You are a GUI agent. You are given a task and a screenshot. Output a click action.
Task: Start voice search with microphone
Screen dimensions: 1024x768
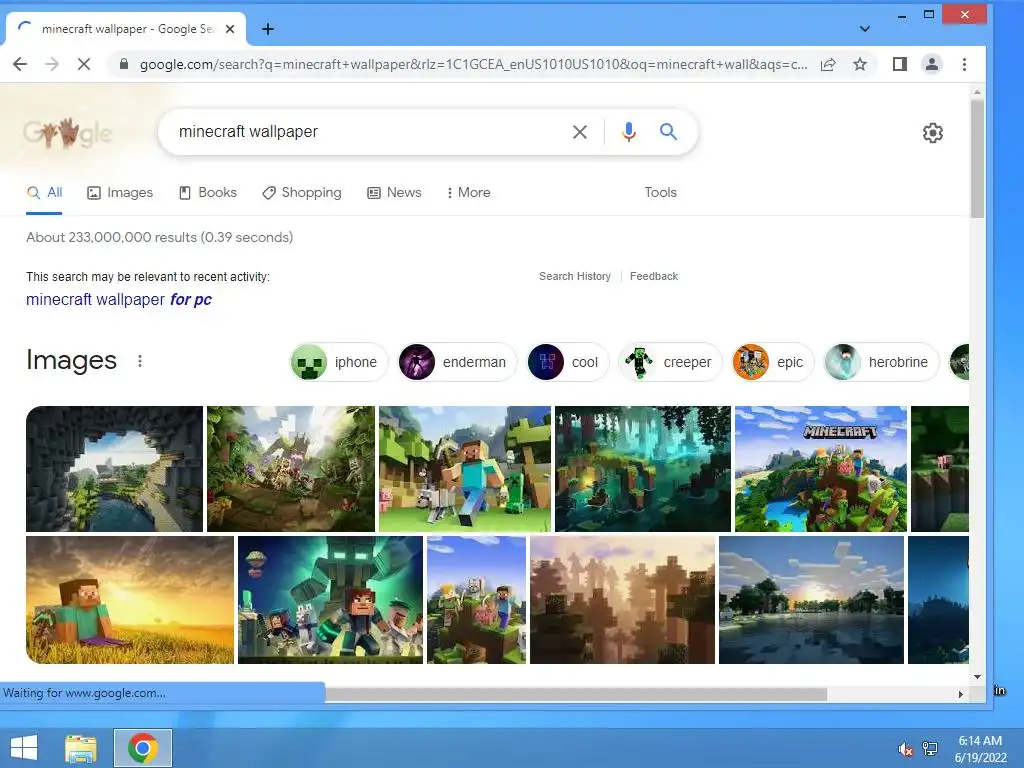click(x=628, y=132)
